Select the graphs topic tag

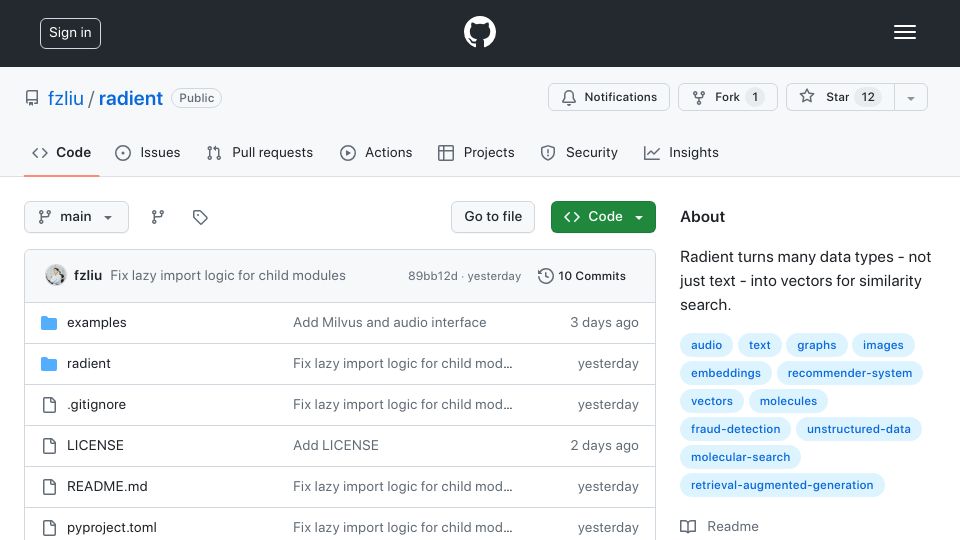click(816, 345)
